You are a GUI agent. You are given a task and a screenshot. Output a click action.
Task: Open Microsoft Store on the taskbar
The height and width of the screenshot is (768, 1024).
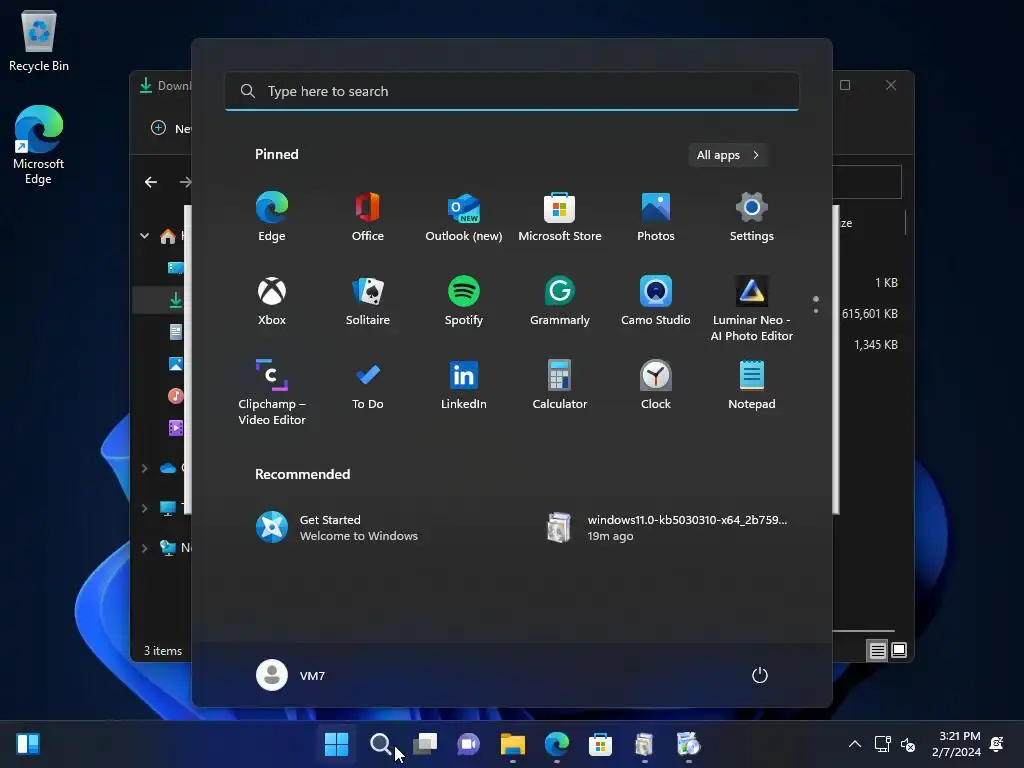[x=600, y=744]
